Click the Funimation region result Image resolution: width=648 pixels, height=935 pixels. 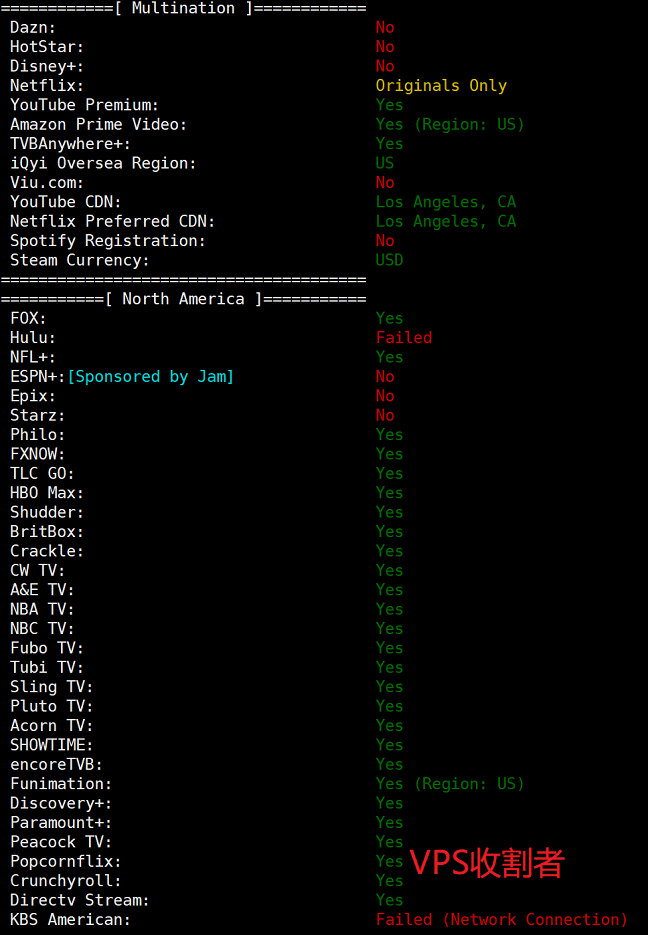(x=450, y=784)
